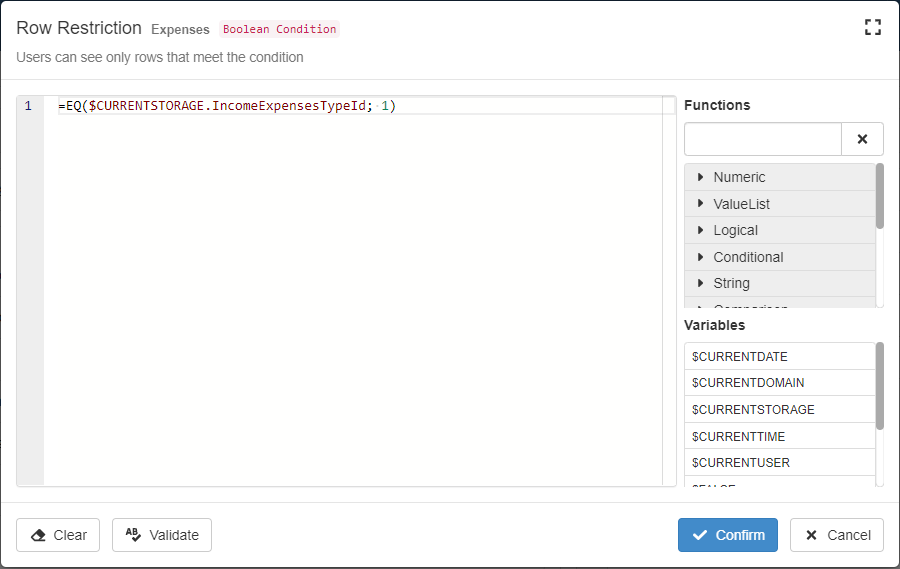Expand the ValueList functions group
This screenshot has height=569, width=900.
click(740, 204)
